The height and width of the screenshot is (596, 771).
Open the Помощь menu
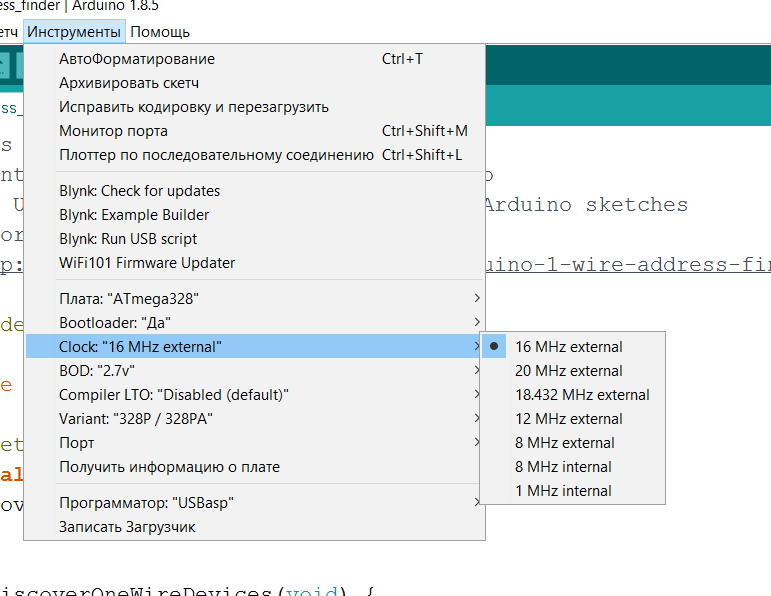tap(160, 32)
